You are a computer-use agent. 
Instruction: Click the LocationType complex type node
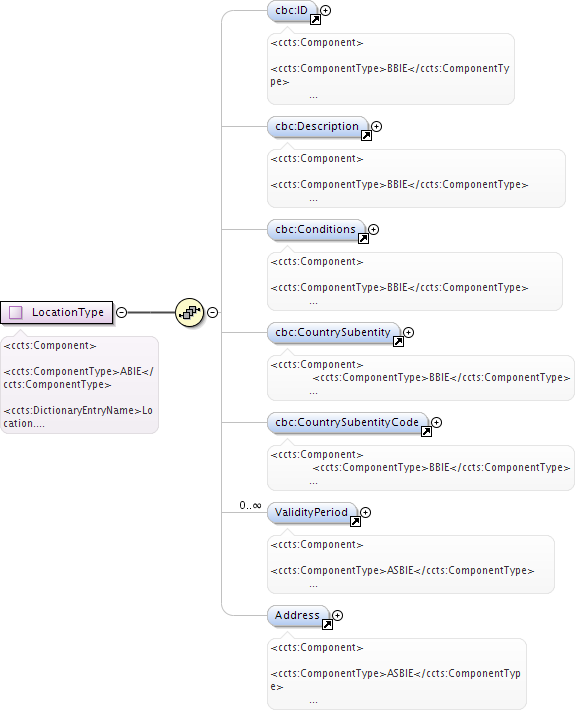coord(56,312)
